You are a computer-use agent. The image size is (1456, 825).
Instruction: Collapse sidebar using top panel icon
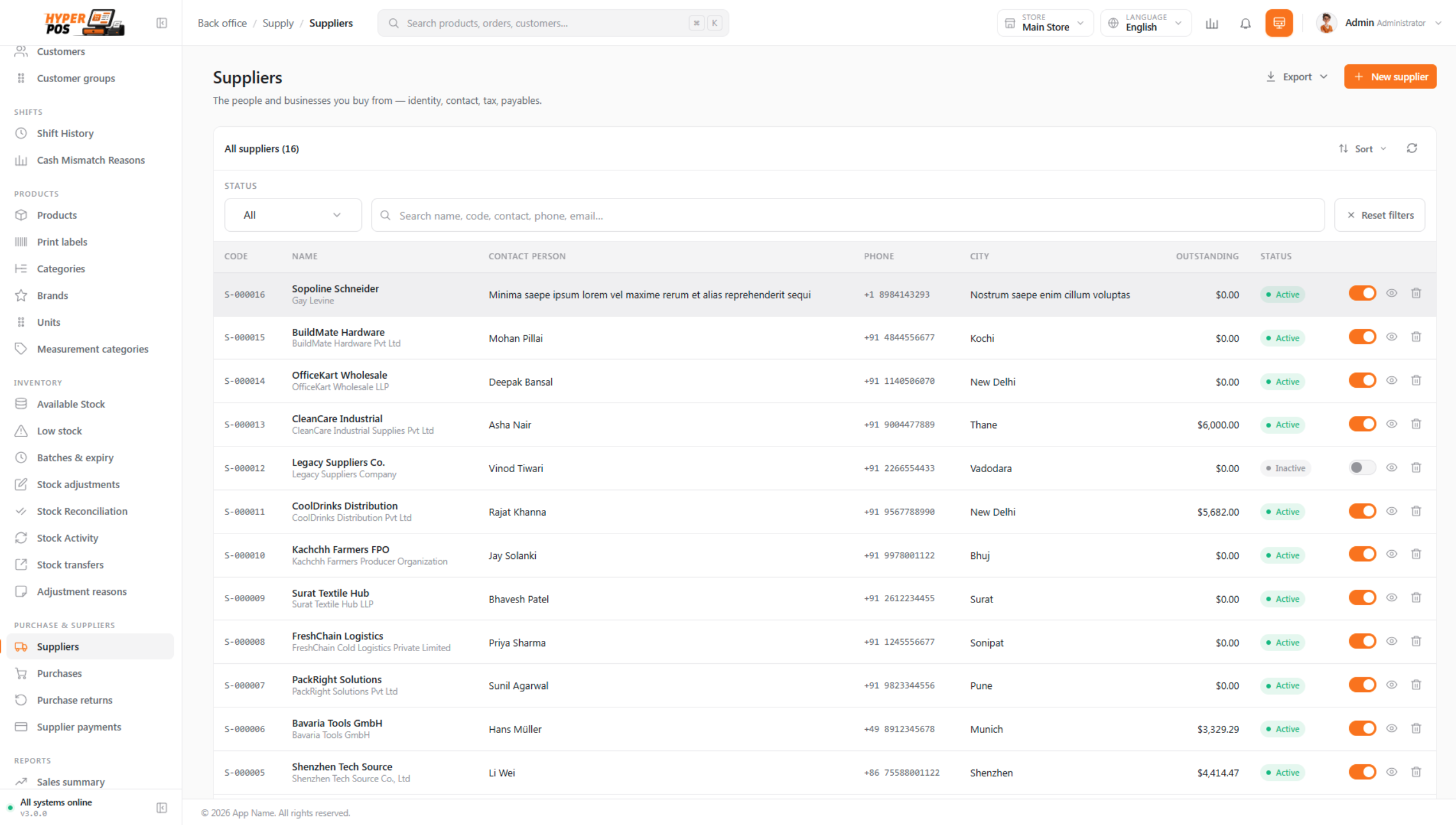click(x=162, y=23)
